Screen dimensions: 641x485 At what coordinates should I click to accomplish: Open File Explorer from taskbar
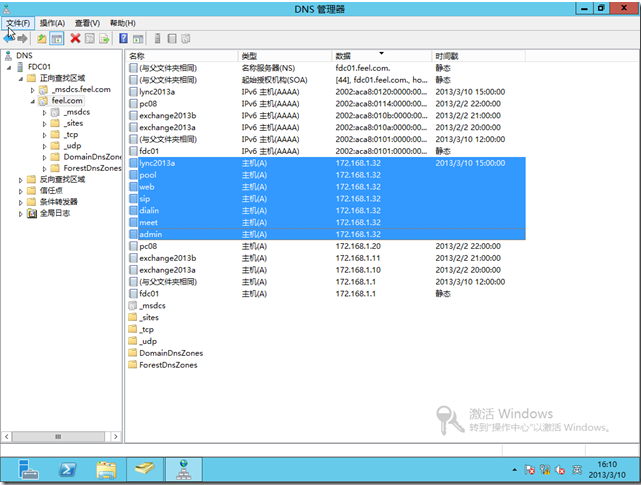106,469
